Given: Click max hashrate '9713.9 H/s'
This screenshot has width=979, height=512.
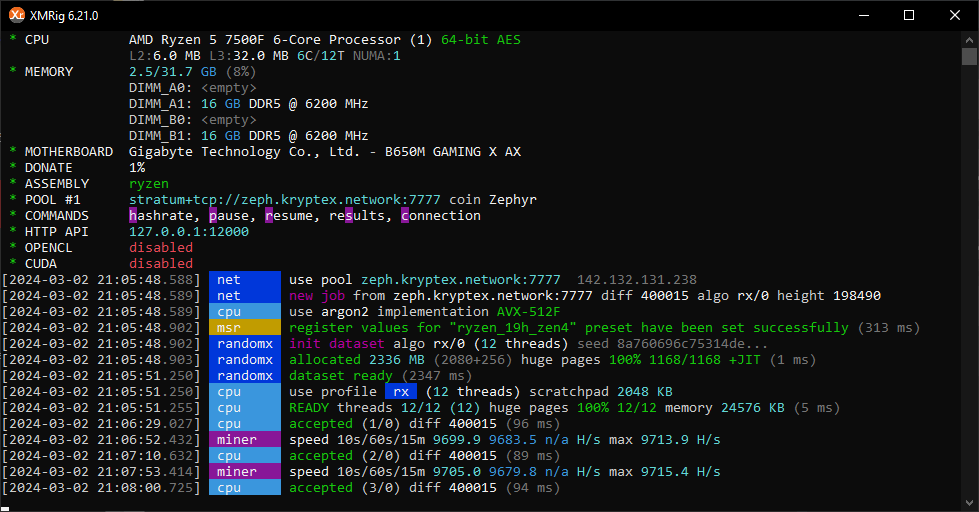Looking at the screenshot, I should pos(681,440).
